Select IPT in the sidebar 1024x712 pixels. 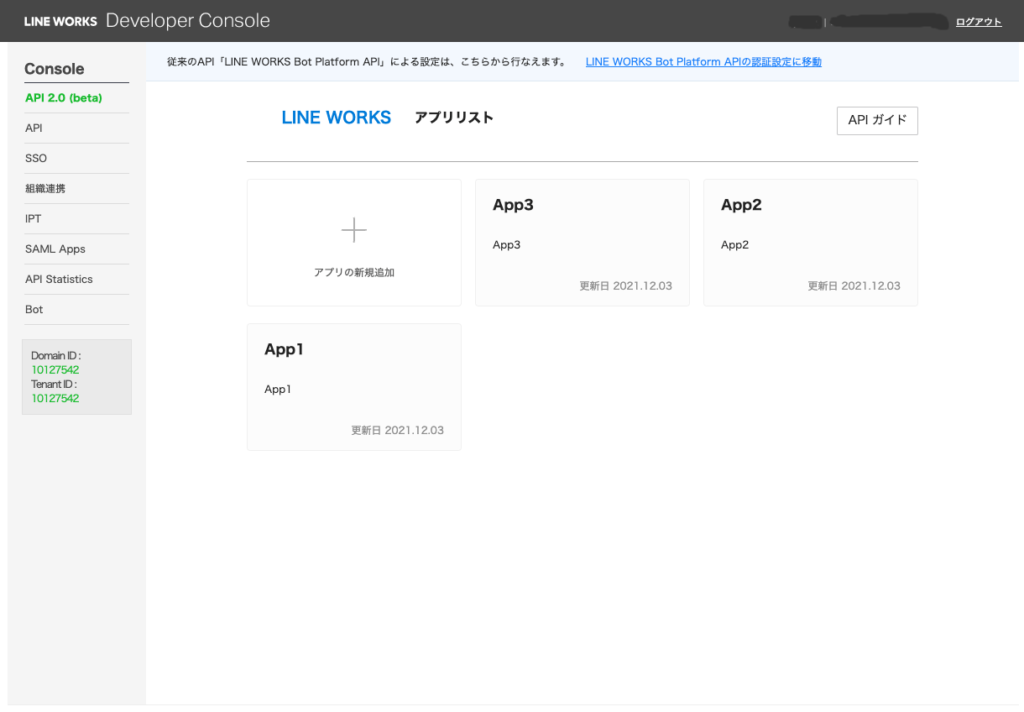(x=33, y=218)
